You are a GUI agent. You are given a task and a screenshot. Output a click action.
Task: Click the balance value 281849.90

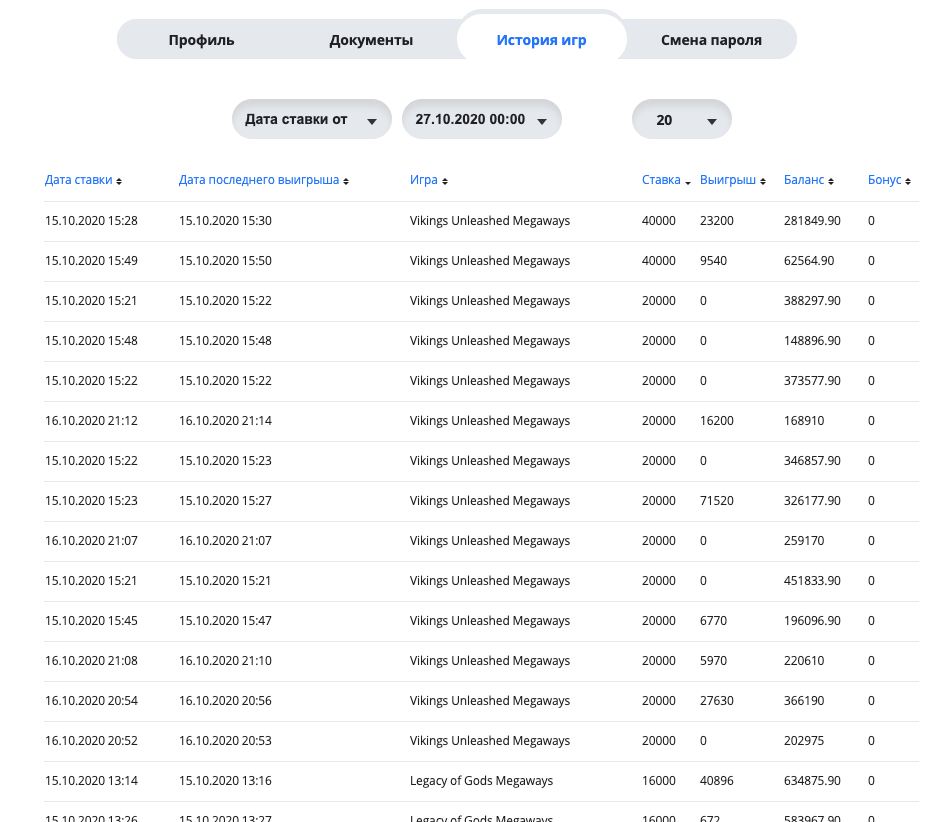812,220
